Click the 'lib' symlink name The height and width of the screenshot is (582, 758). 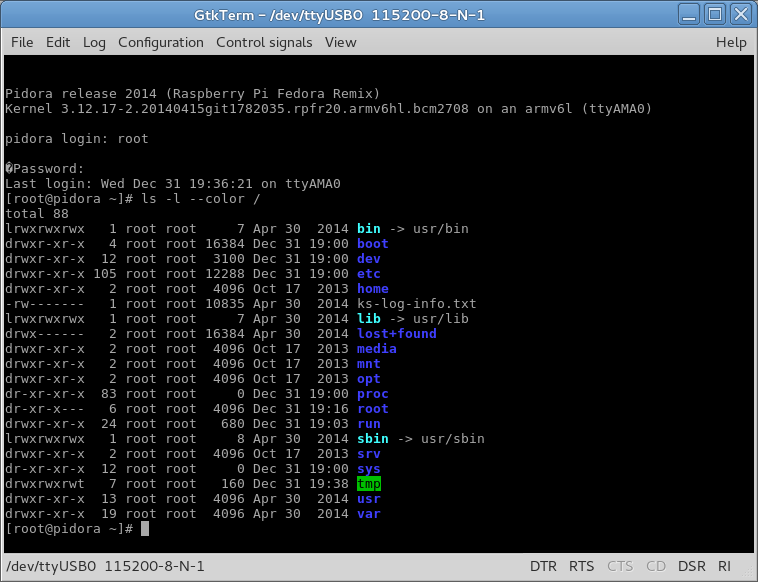(x=368, y=319)
